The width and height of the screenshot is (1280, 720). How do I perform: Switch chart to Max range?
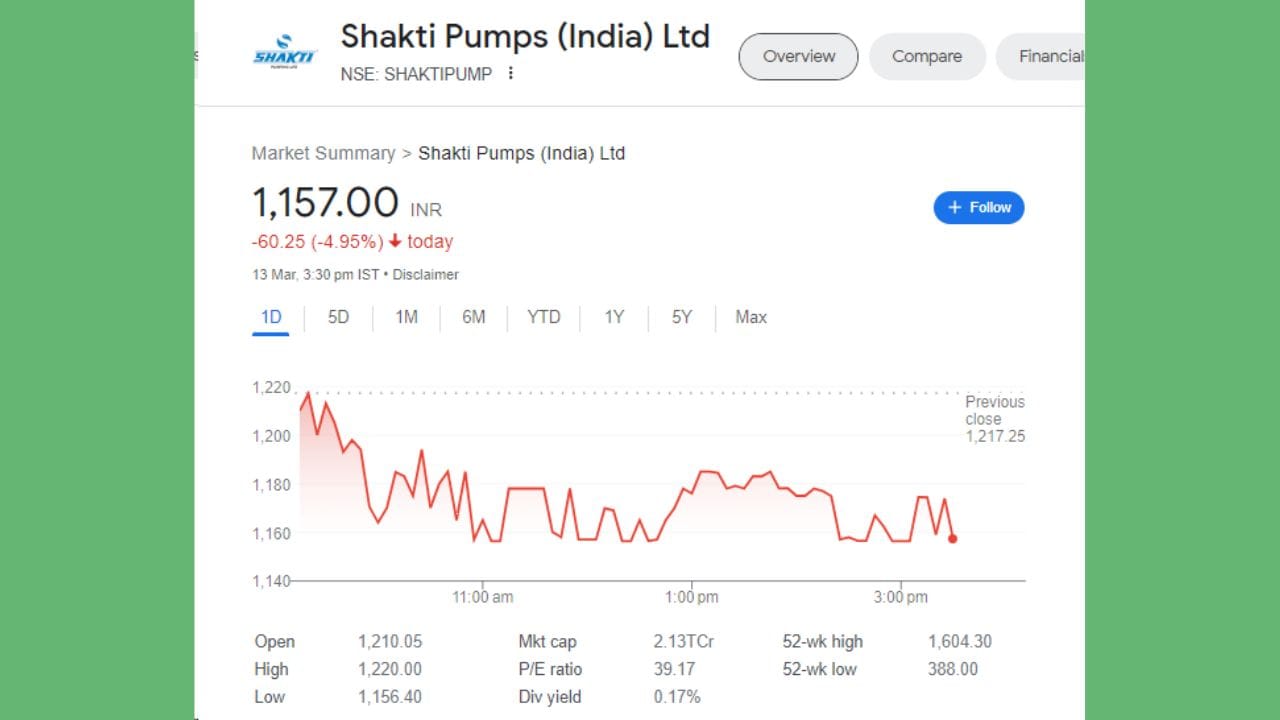point(750,317)
